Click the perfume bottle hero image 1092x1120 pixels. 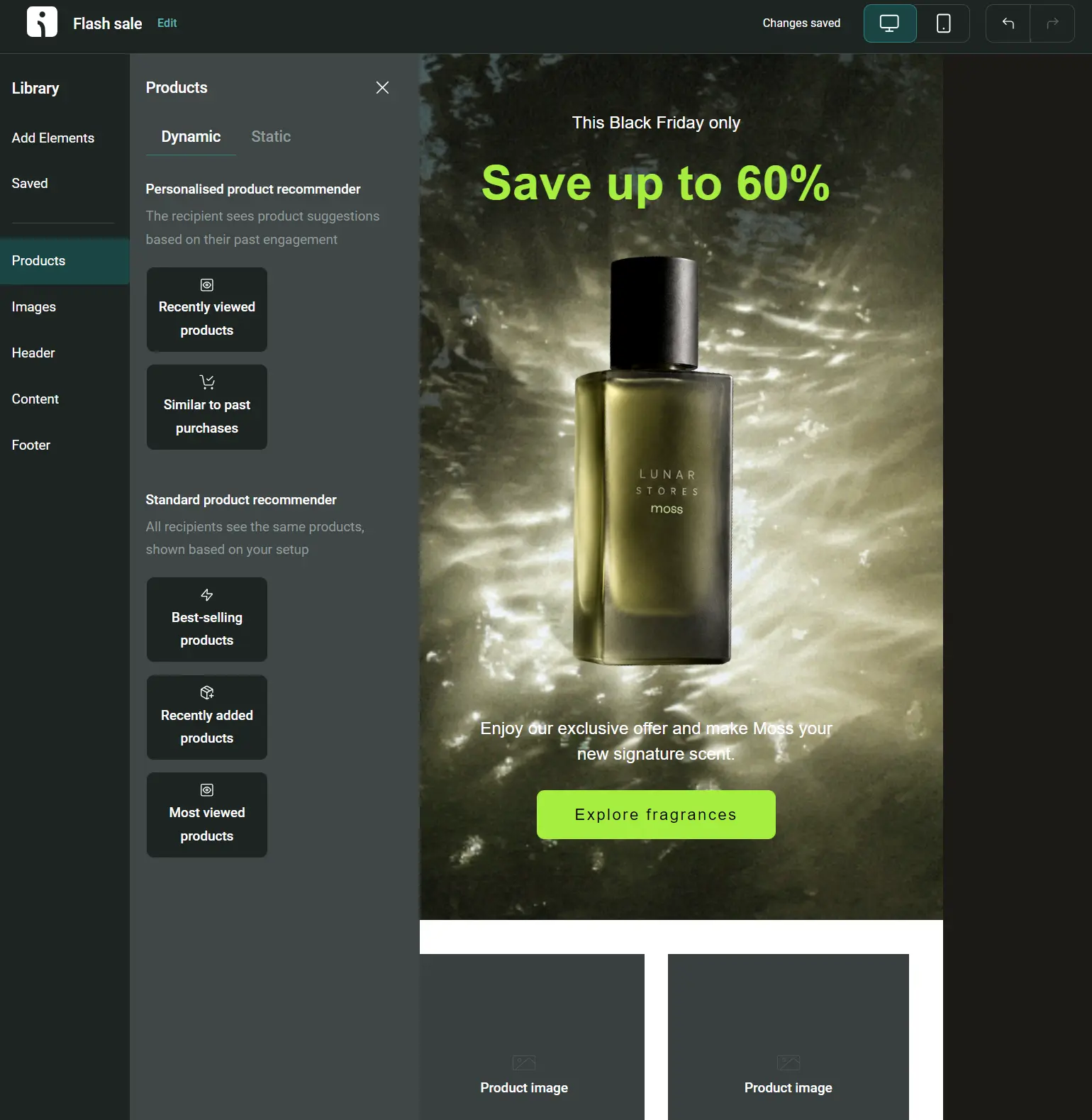(654, 461)
